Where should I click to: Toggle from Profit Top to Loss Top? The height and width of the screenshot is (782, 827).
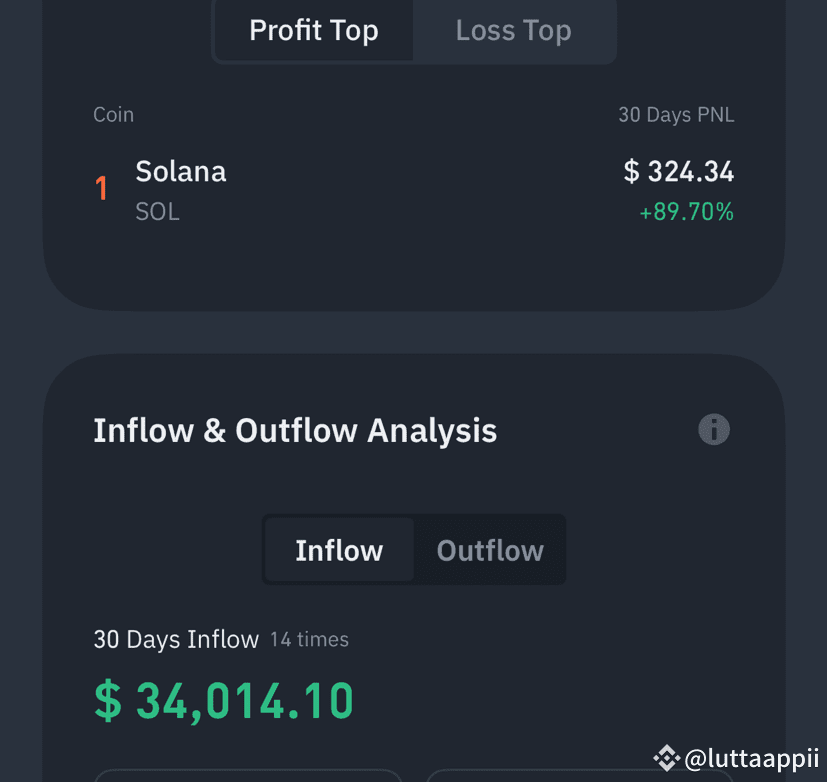513,30
